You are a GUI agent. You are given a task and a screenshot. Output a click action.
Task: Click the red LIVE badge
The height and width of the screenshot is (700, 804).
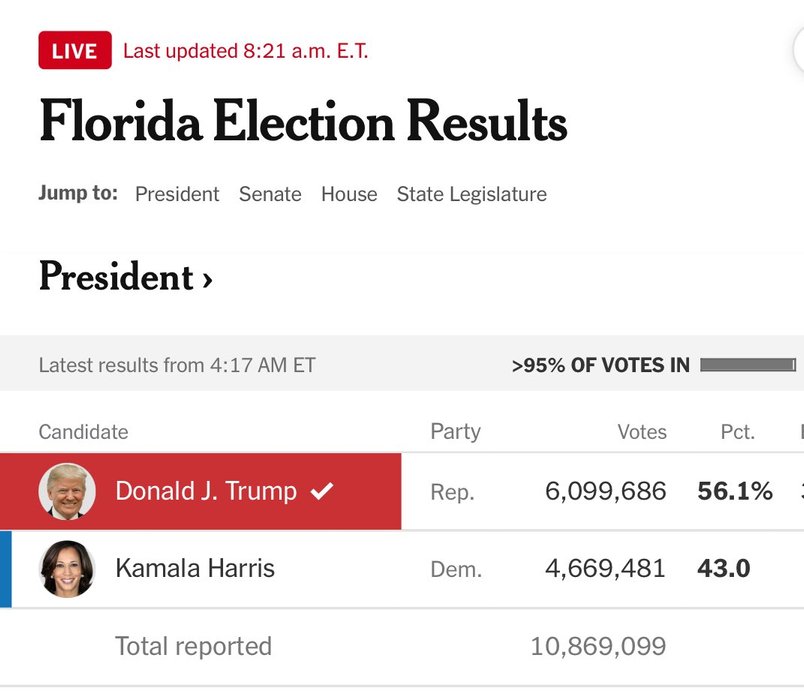coord(75,51)
